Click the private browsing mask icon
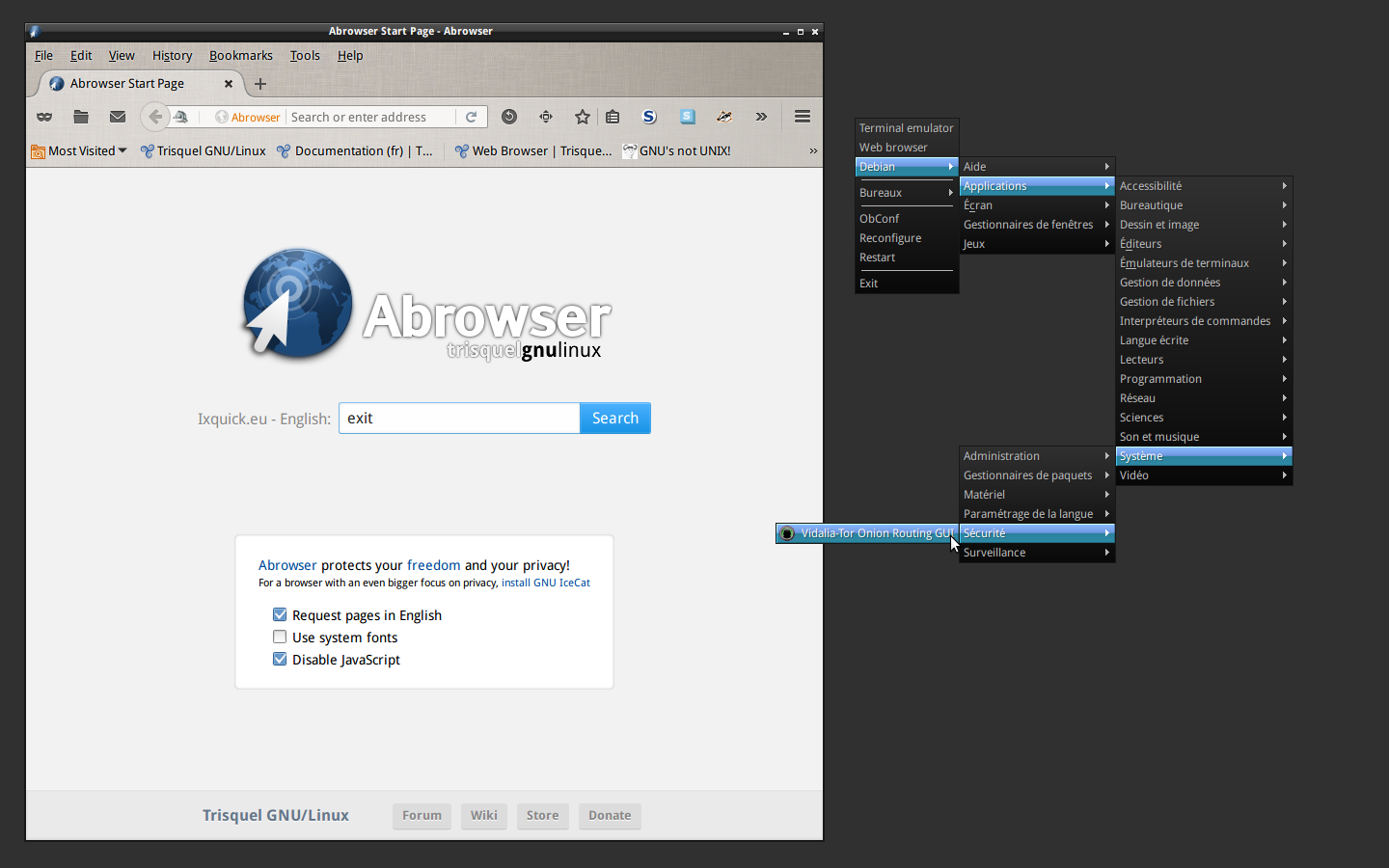The height and width of the screenshot is (868, 1389). coord(44,117)
